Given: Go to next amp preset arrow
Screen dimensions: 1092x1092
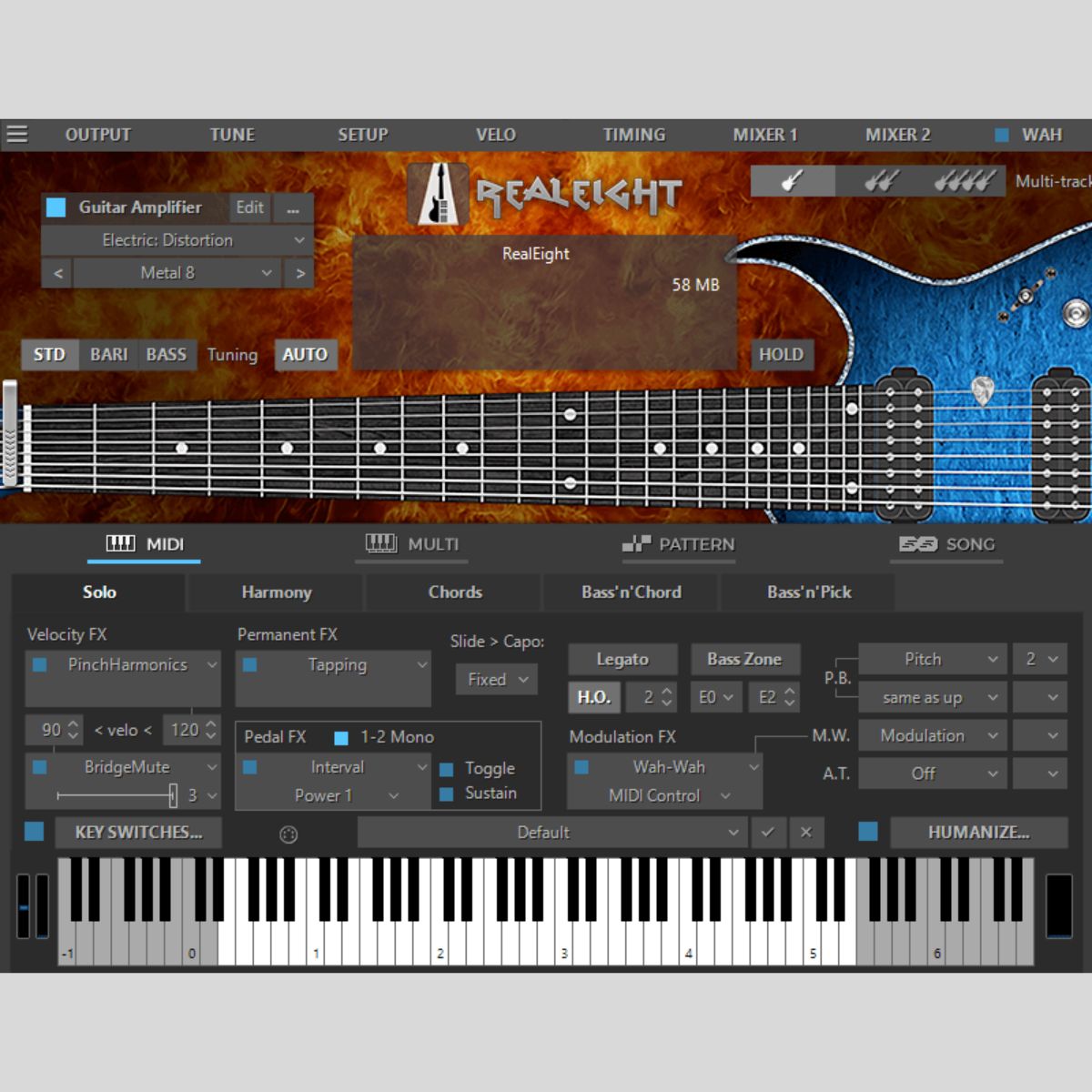Looking at the screenshot, I should click(x=300, y=273).
